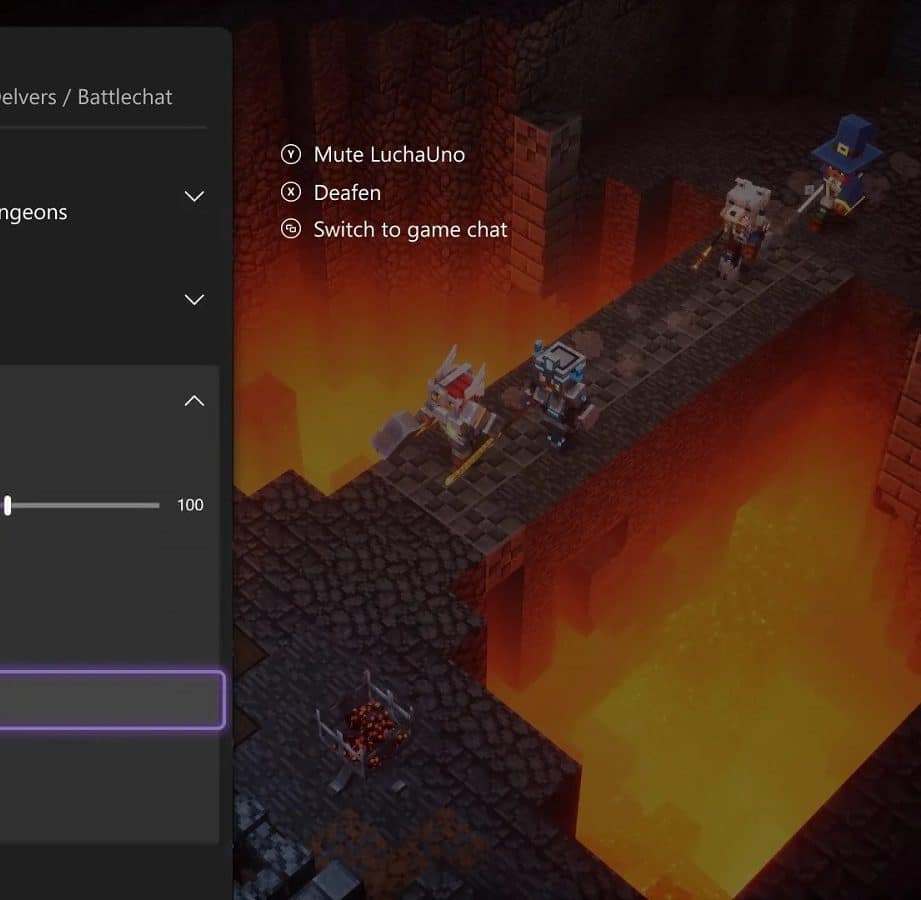
Task: Collapse the open section with the up chevron
Action: [x=194, y=401]
